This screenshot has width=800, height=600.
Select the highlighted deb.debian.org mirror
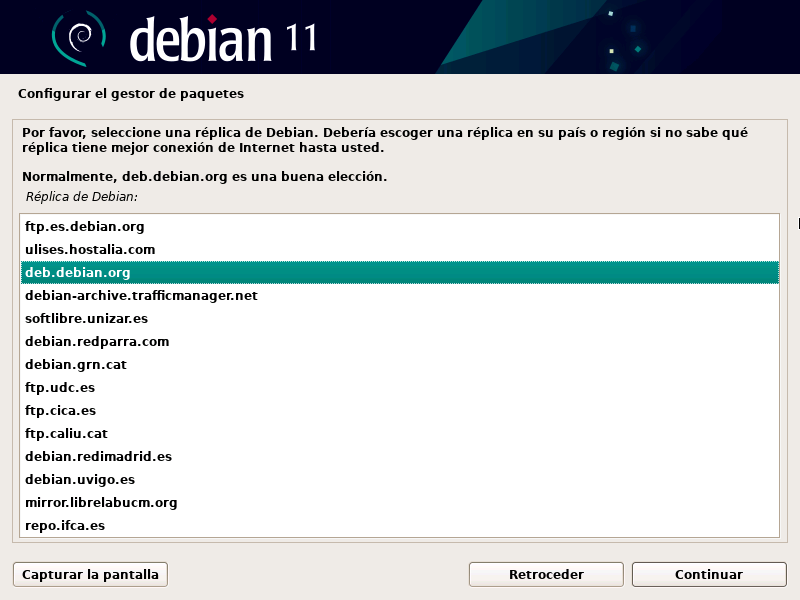click(x=78, y=273)
